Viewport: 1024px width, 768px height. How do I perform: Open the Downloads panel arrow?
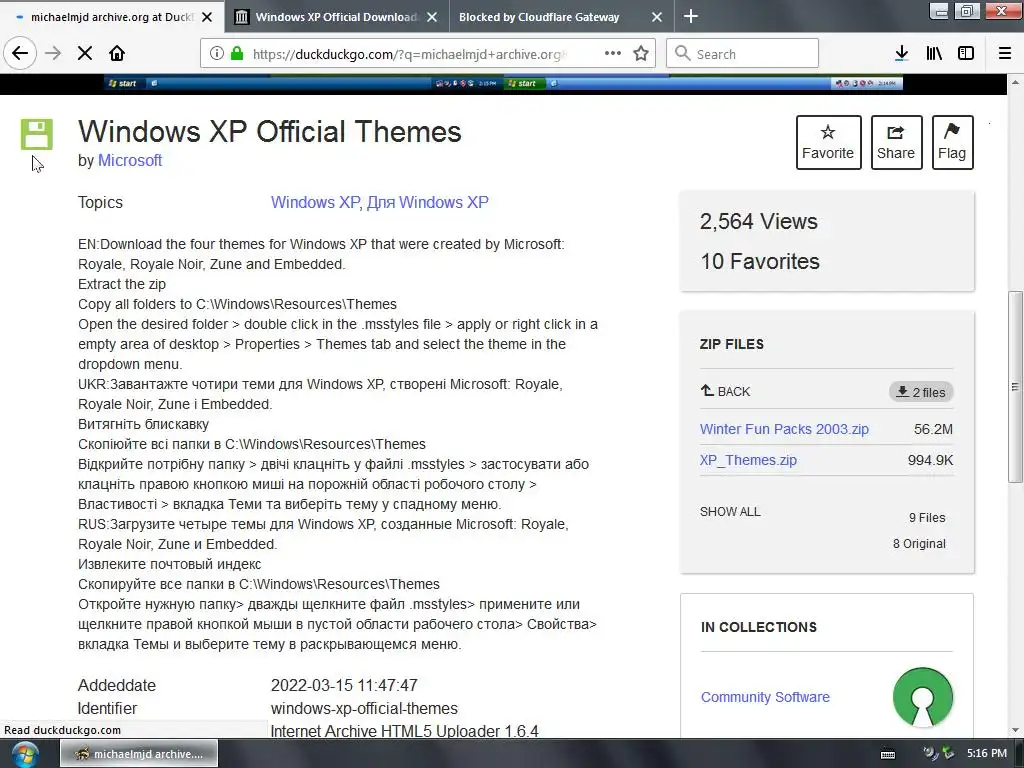pos(901,54)
